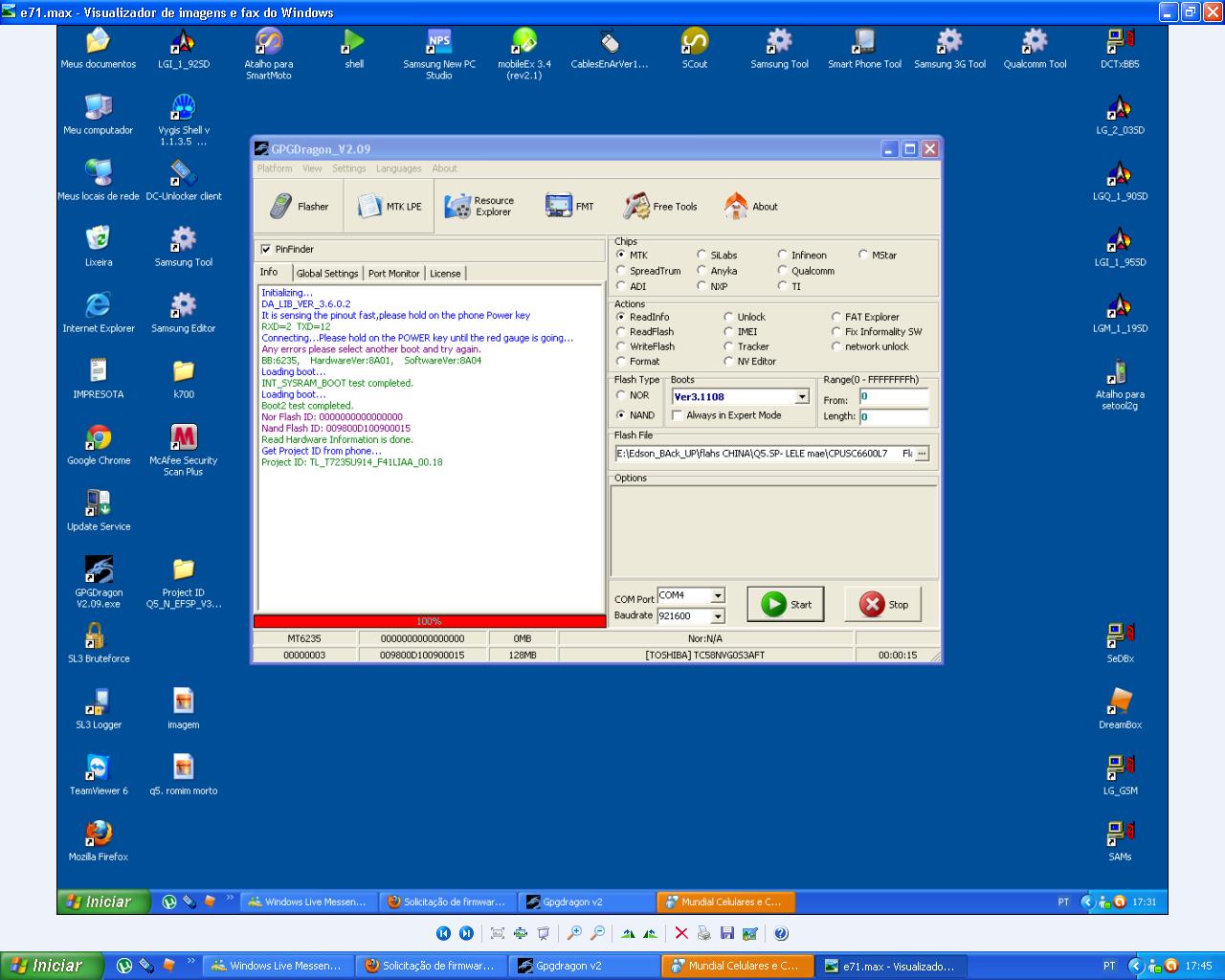Rotate image counterclockwise in the viewer

pos(651,933)
